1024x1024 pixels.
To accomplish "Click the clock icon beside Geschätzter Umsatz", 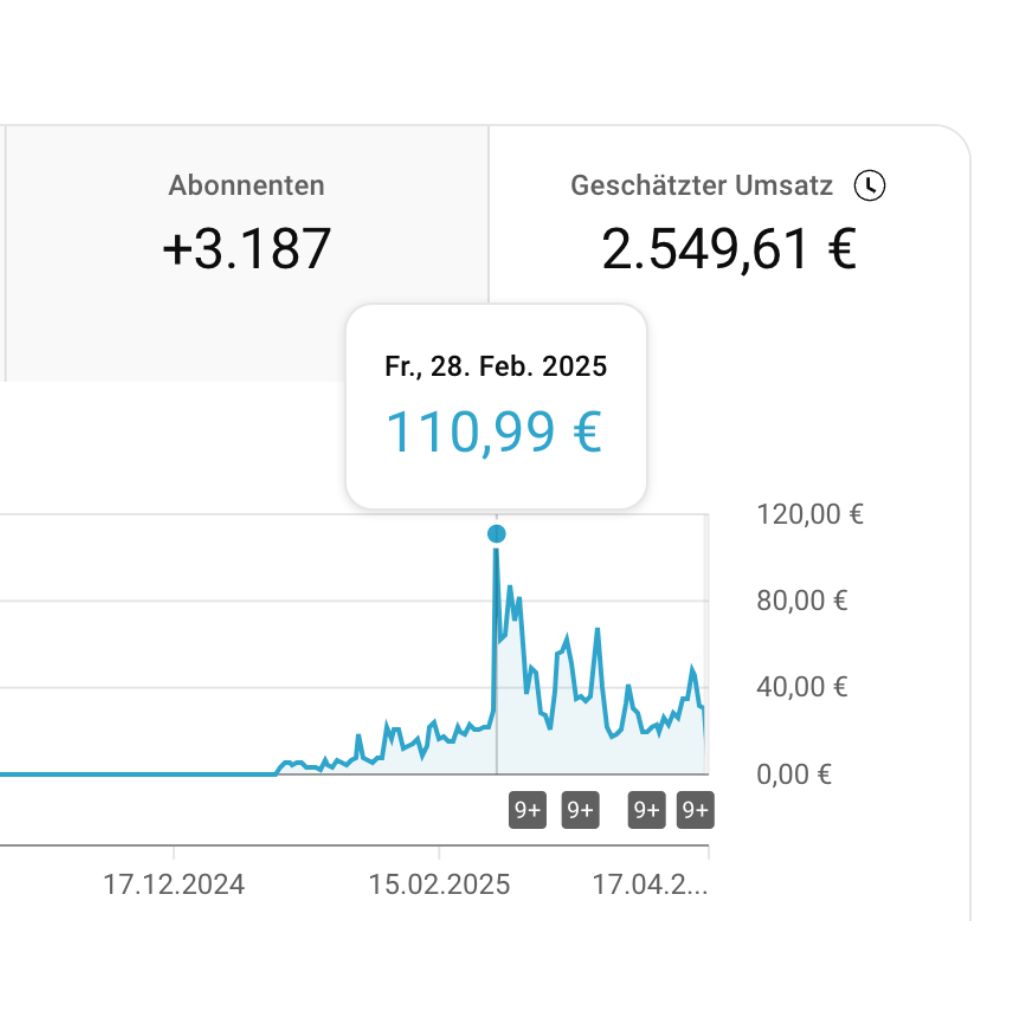I will (870, 186).
